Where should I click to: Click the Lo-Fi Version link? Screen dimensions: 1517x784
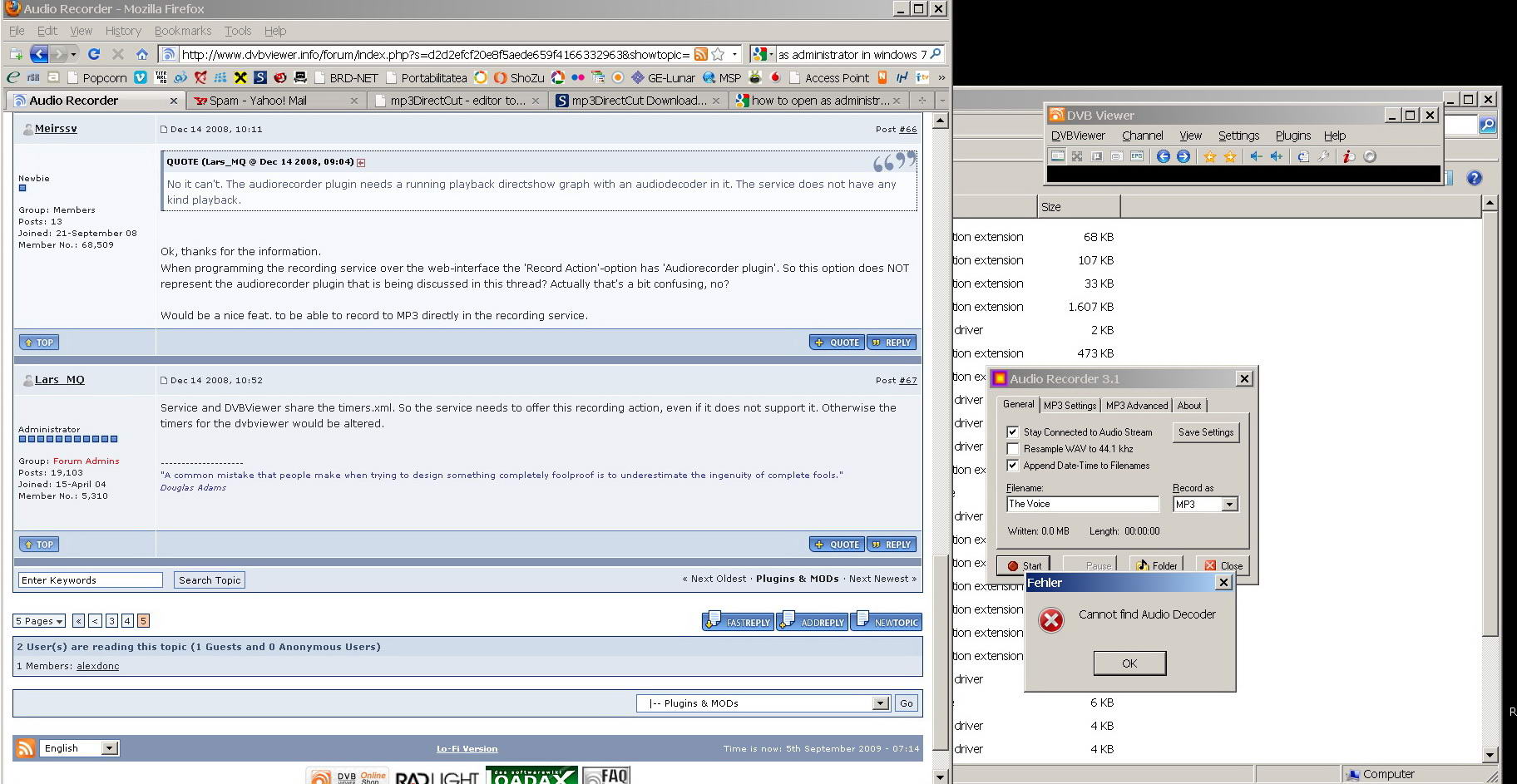click(x=467, y=749)
